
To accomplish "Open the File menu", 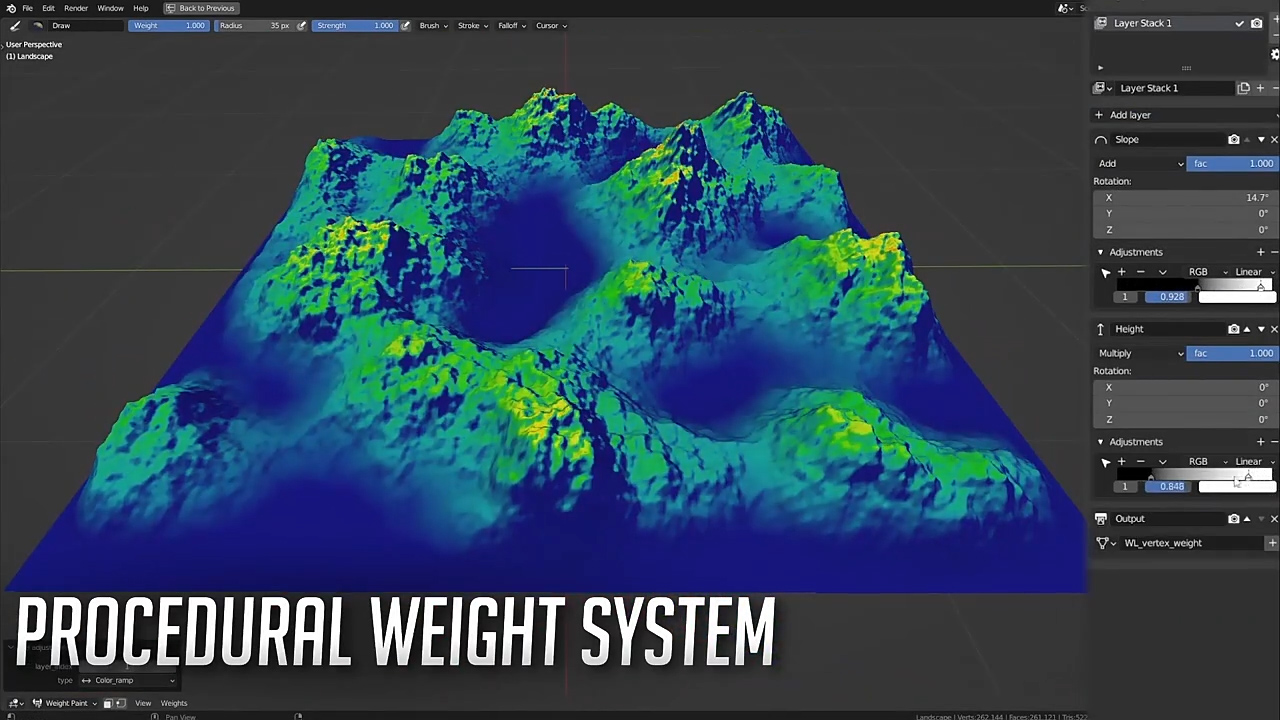I will tap(28, 8).
